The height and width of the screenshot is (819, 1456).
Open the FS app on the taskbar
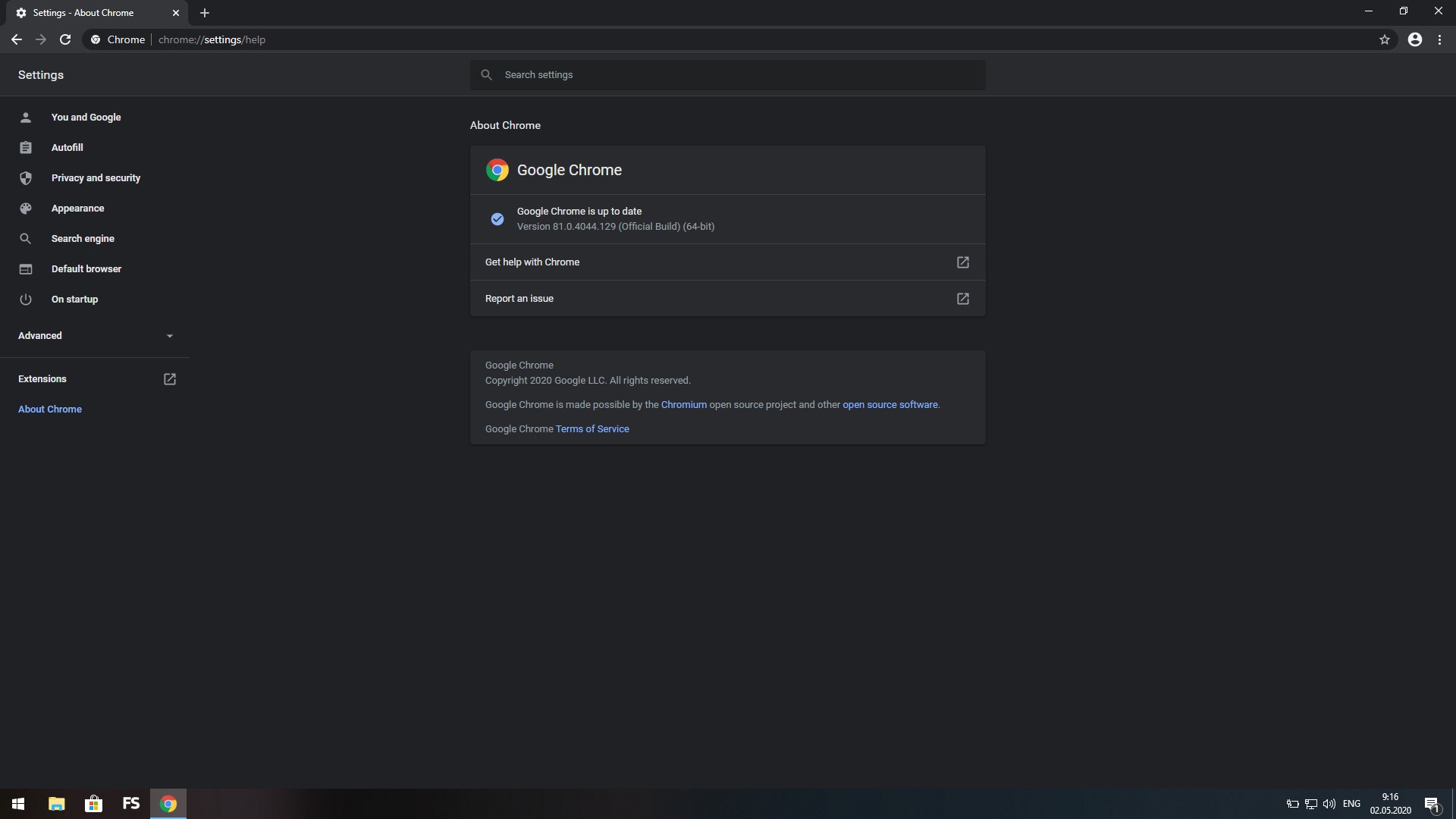(x=130, y=803)
